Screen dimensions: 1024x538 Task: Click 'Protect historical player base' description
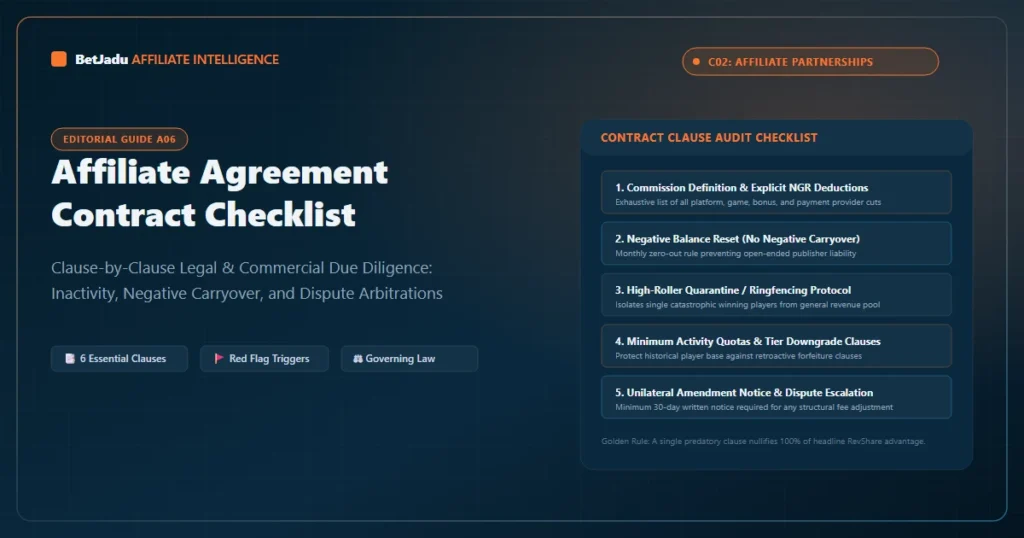pos(738,356)
